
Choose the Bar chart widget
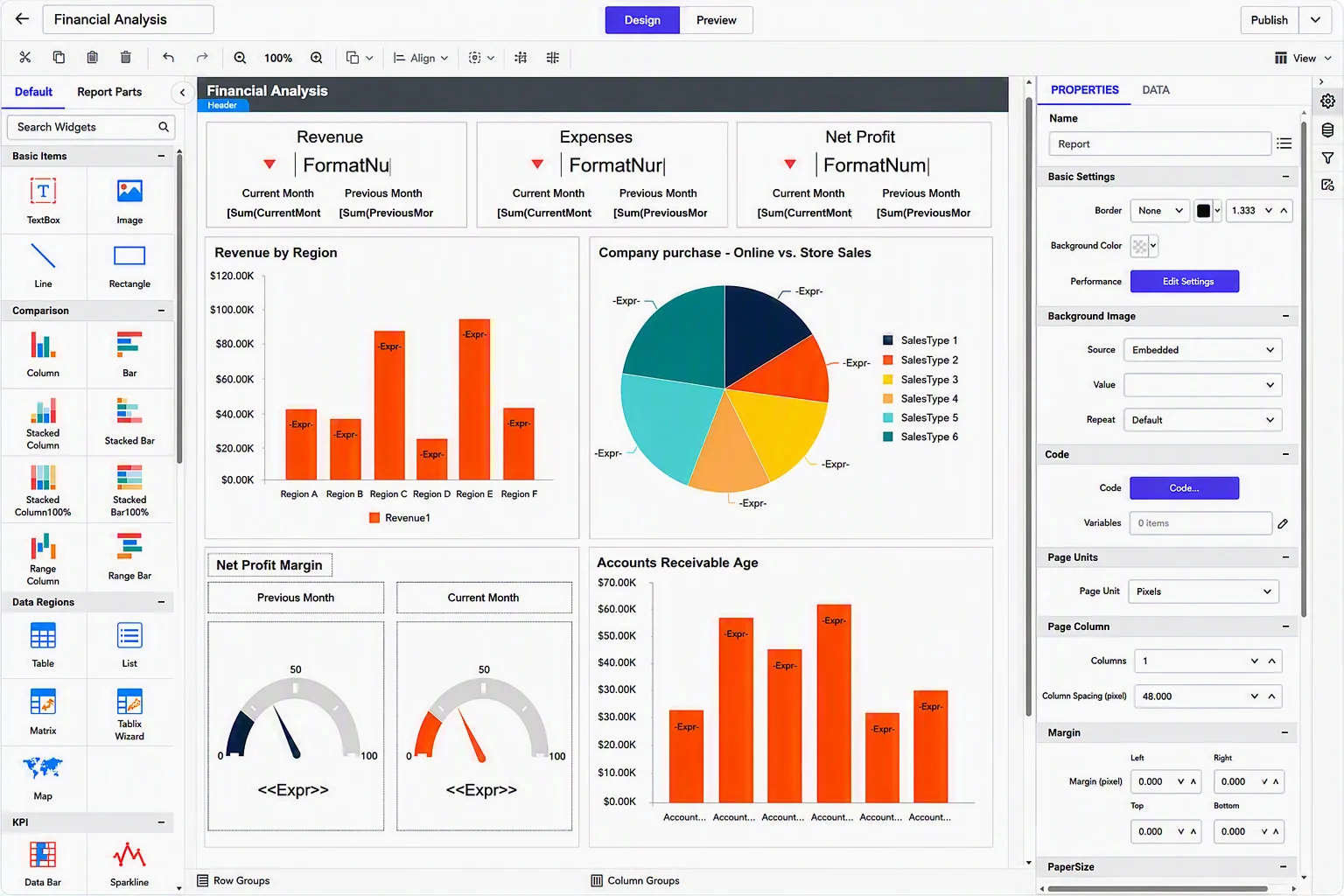pos(129,354)
